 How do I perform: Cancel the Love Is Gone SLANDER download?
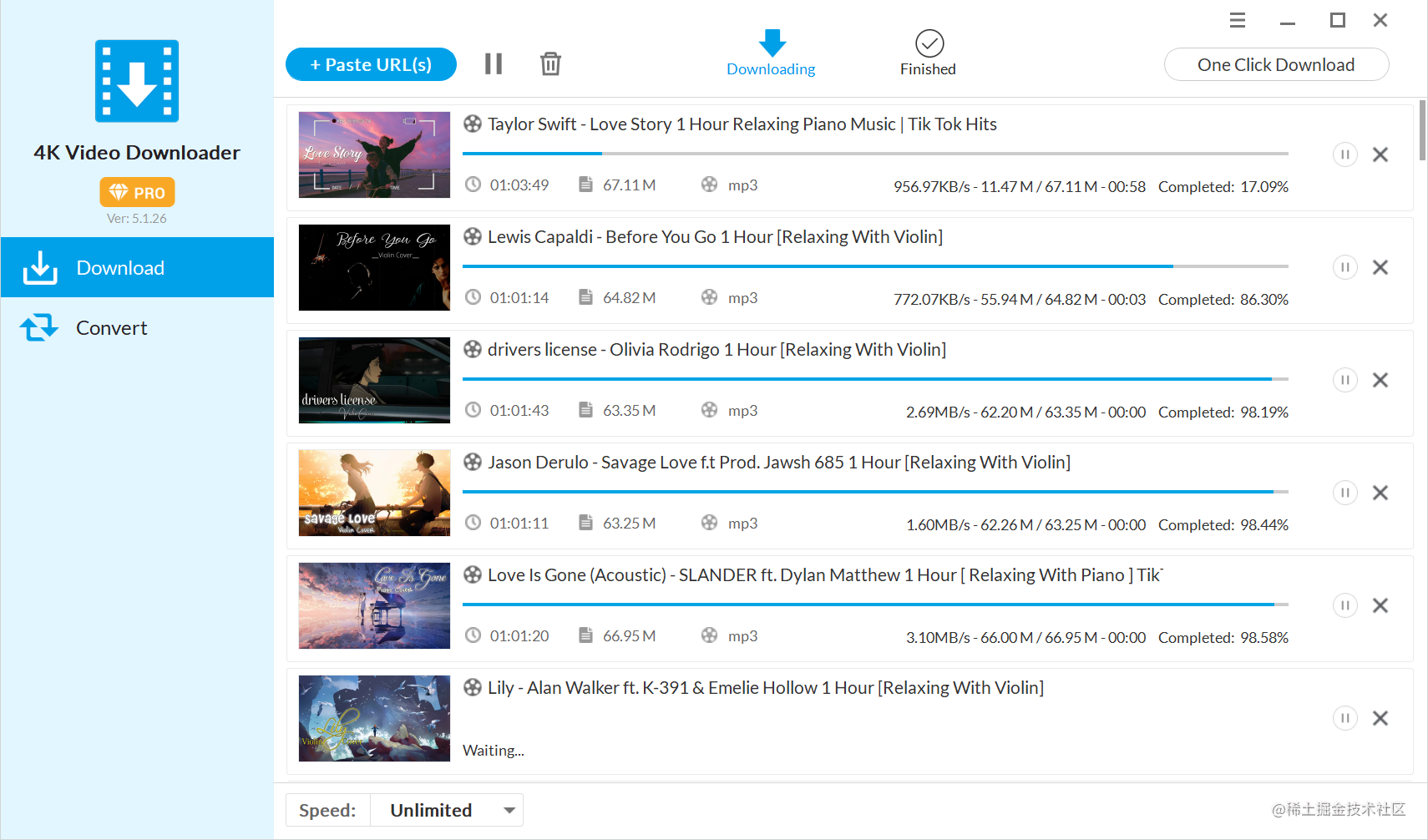click(x=1380, y=605)
